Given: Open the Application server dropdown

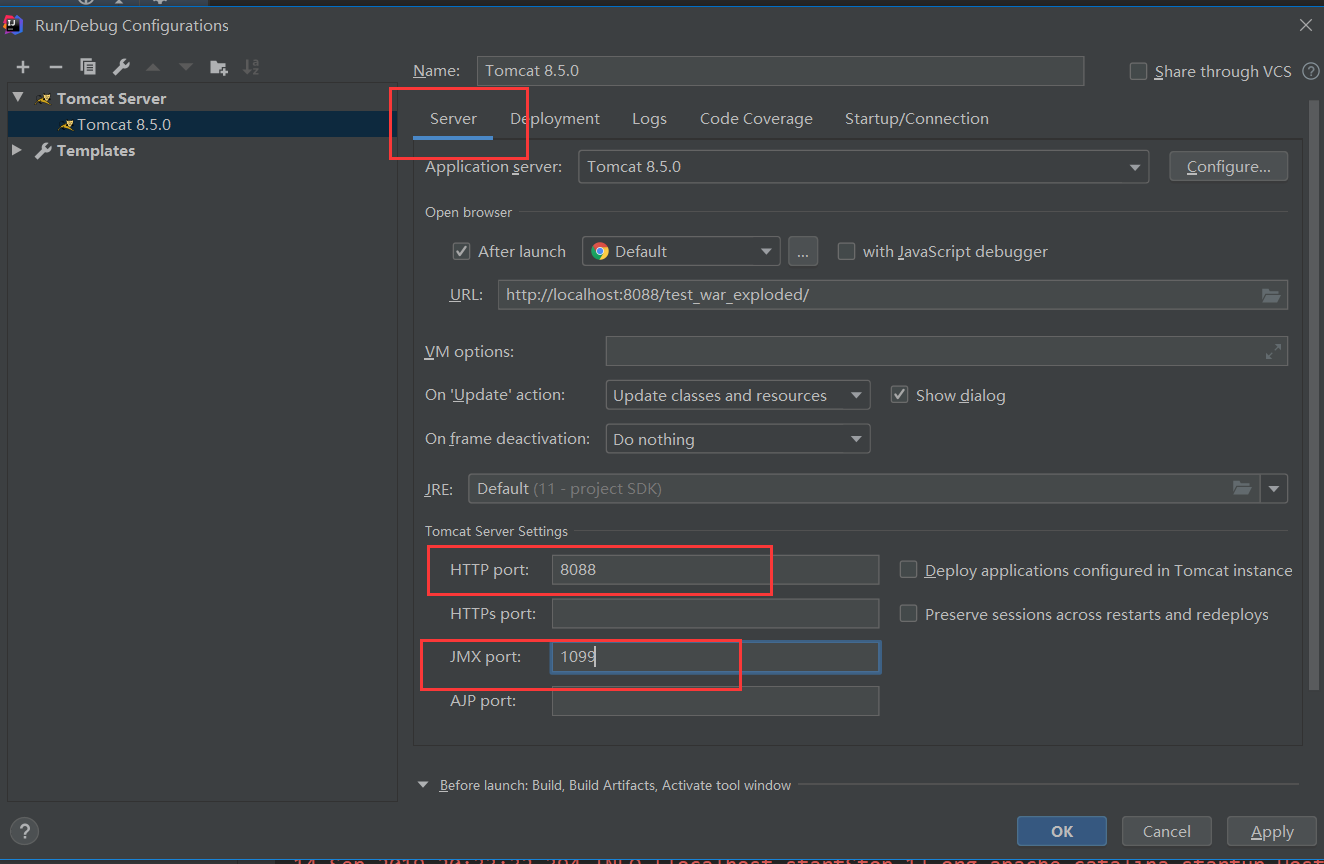Looking at the screenshot, I should tap(1134, 166).
